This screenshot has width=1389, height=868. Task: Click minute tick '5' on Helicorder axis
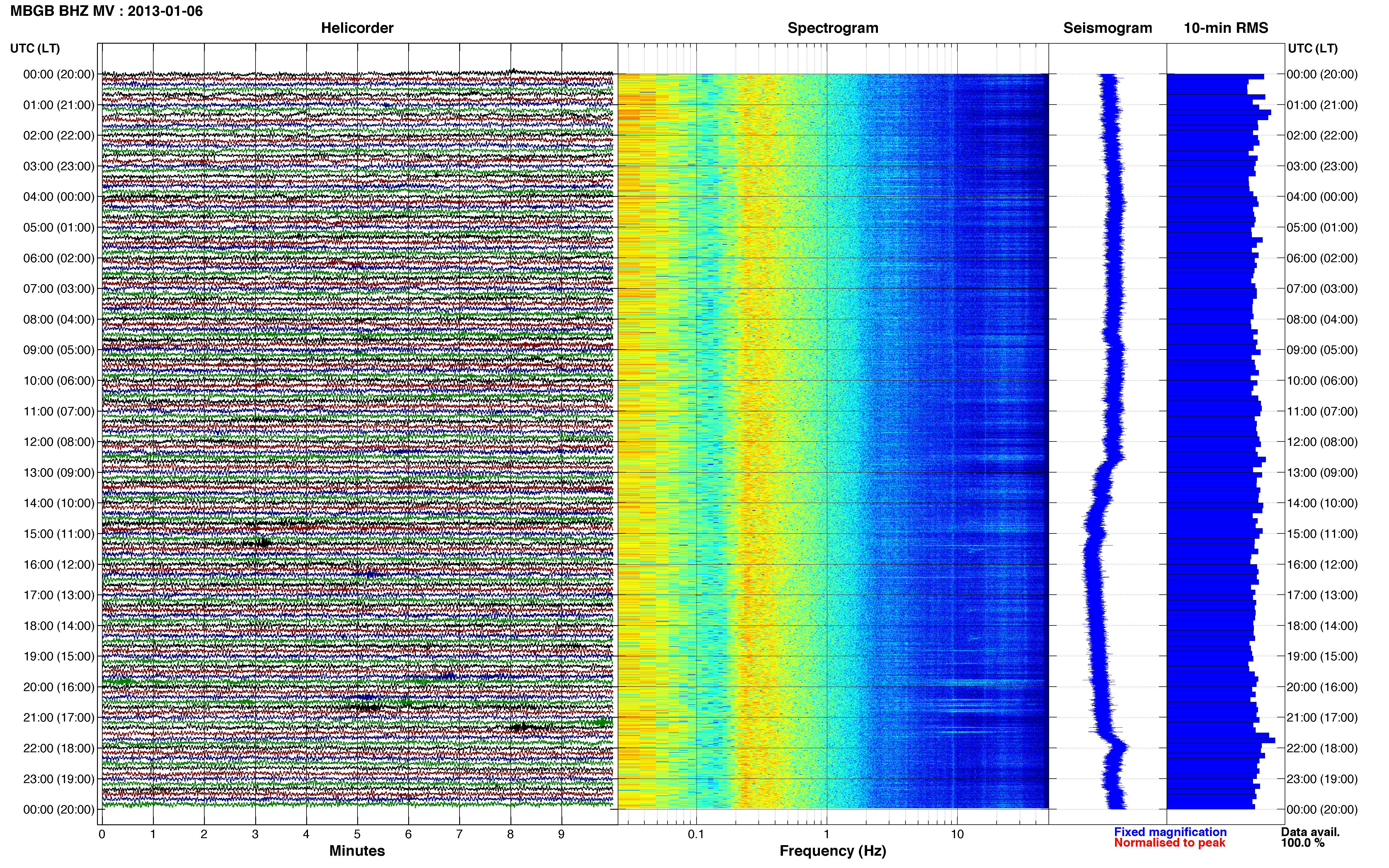(357, 835)
